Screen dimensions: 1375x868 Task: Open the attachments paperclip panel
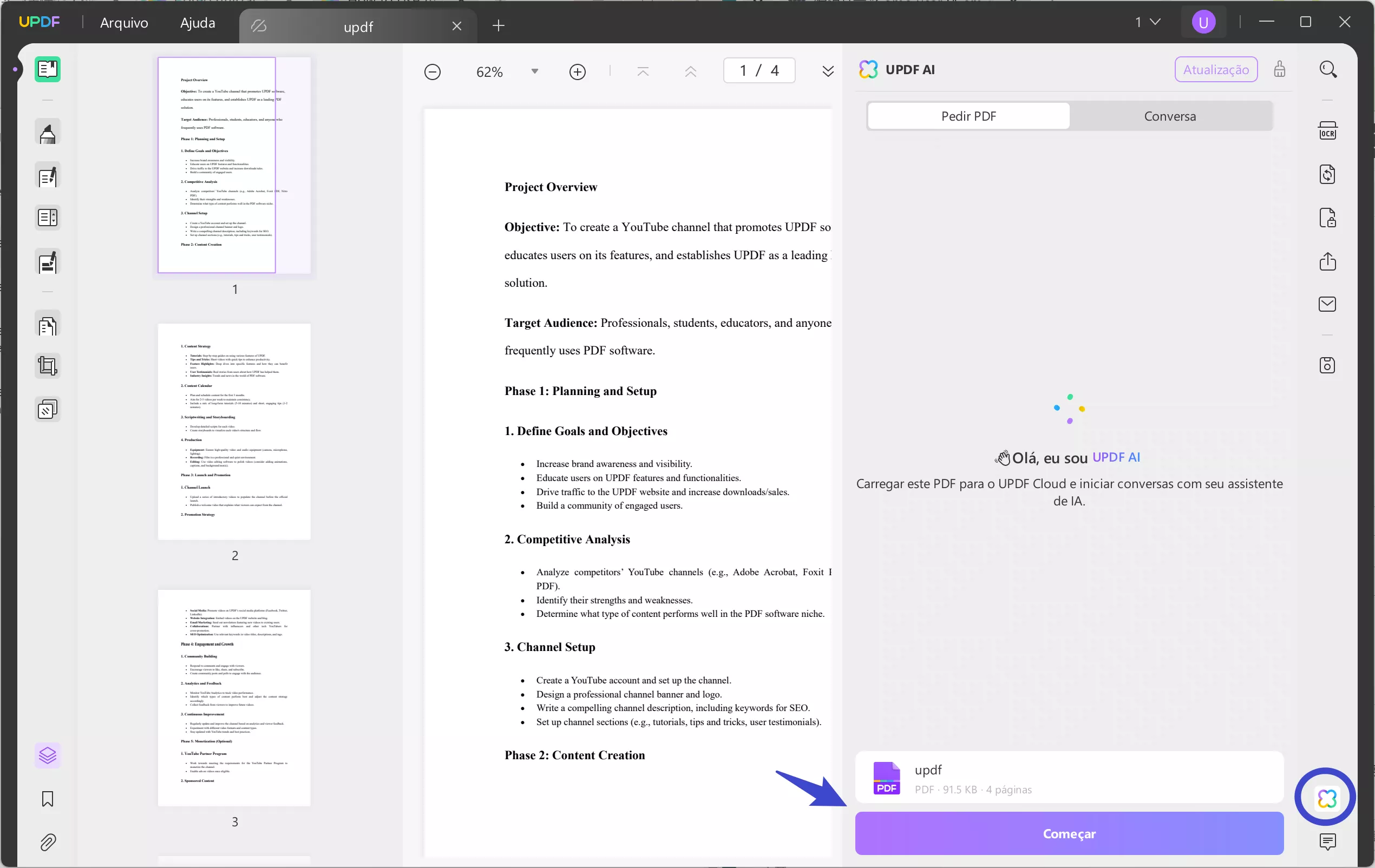48,843
